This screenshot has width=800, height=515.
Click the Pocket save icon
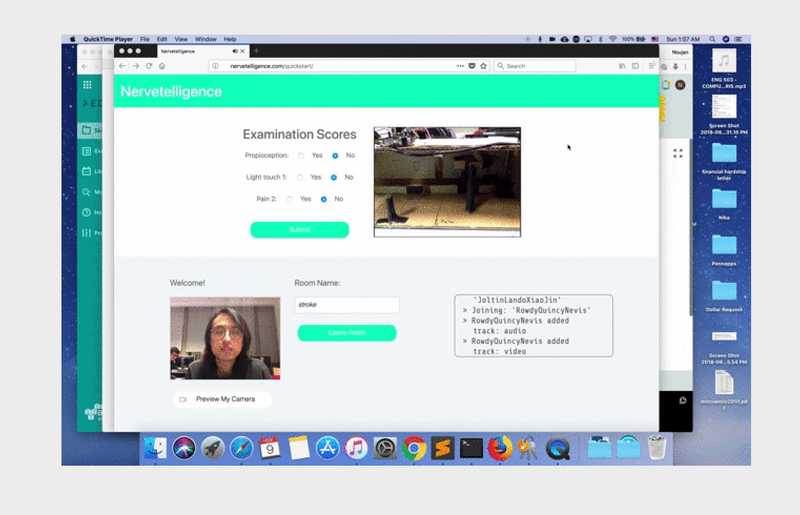click(x=472, y=66)
